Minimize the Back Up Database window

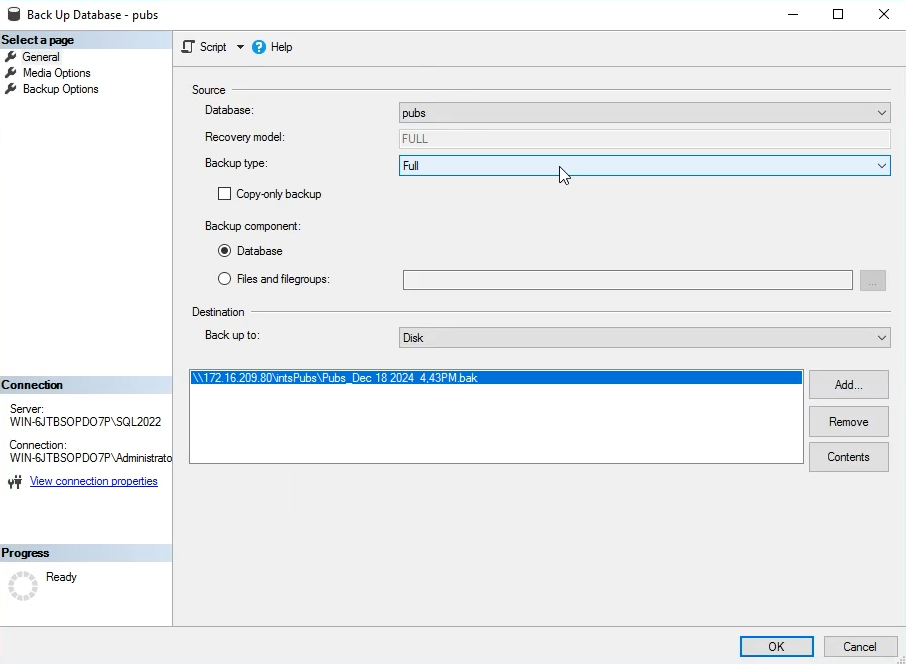793,14
